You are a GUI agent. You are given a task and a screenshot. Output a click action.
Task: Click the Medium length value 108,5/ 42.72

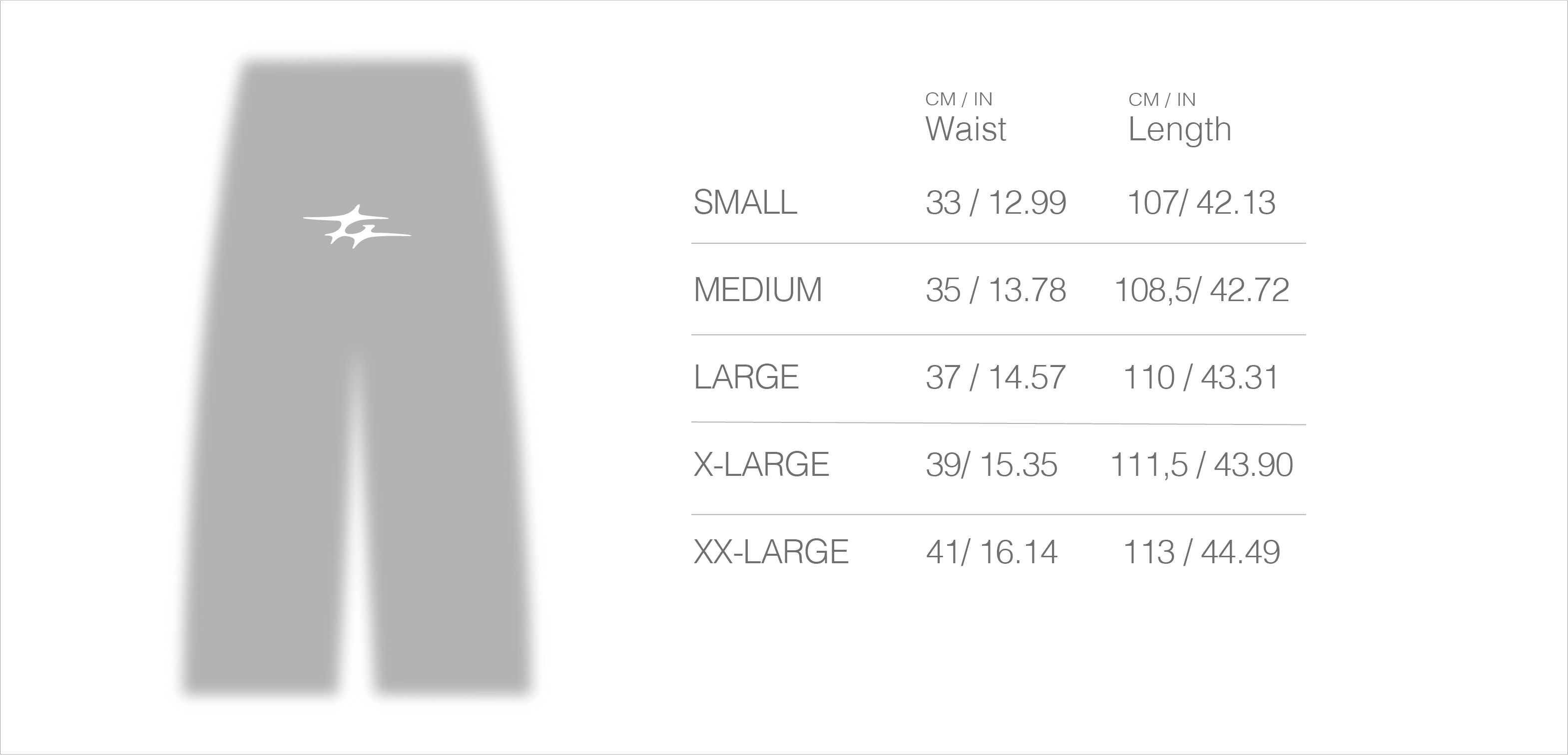[1201, 290]
